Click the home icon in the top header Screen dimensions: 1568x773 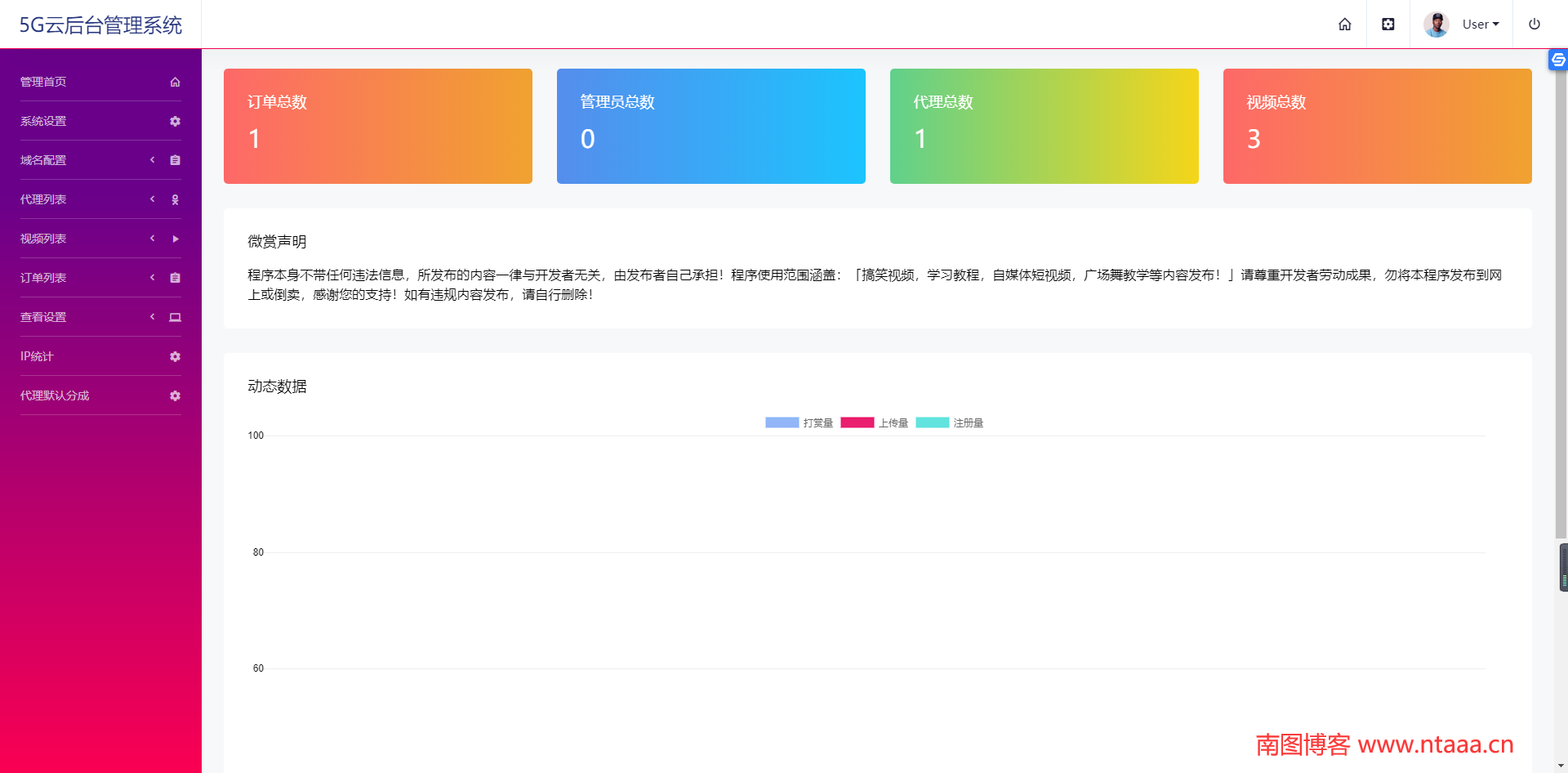pyautogui.click(x=1345, y=24)
